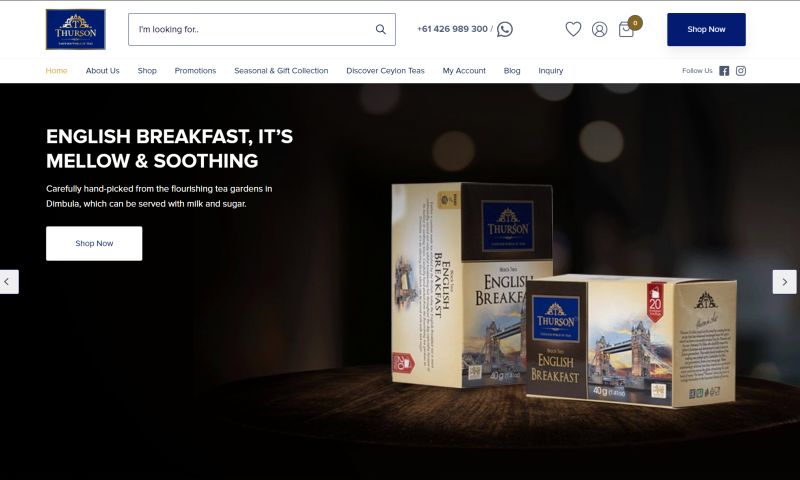The image size is (800, 480).
Task: Click the Thurson logo in the header
Action: [76, 29]
